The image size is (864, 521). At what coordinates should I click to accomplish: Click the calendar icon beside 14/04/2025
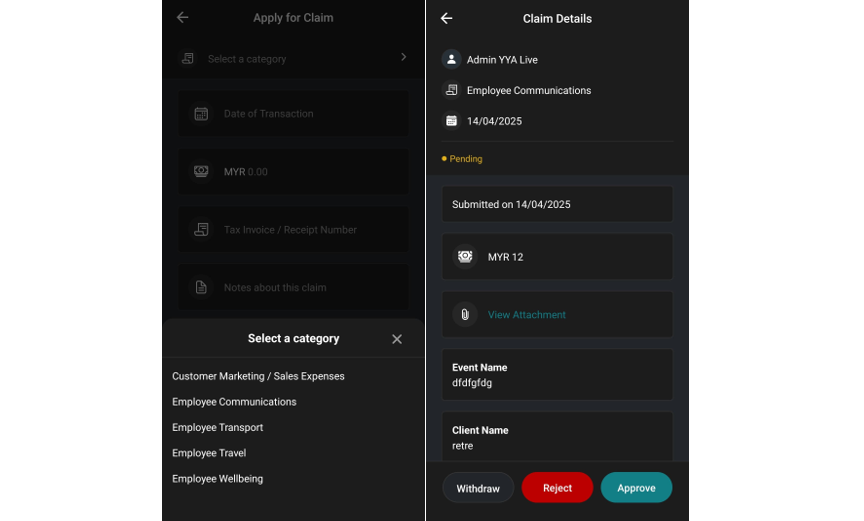point(451,121)
